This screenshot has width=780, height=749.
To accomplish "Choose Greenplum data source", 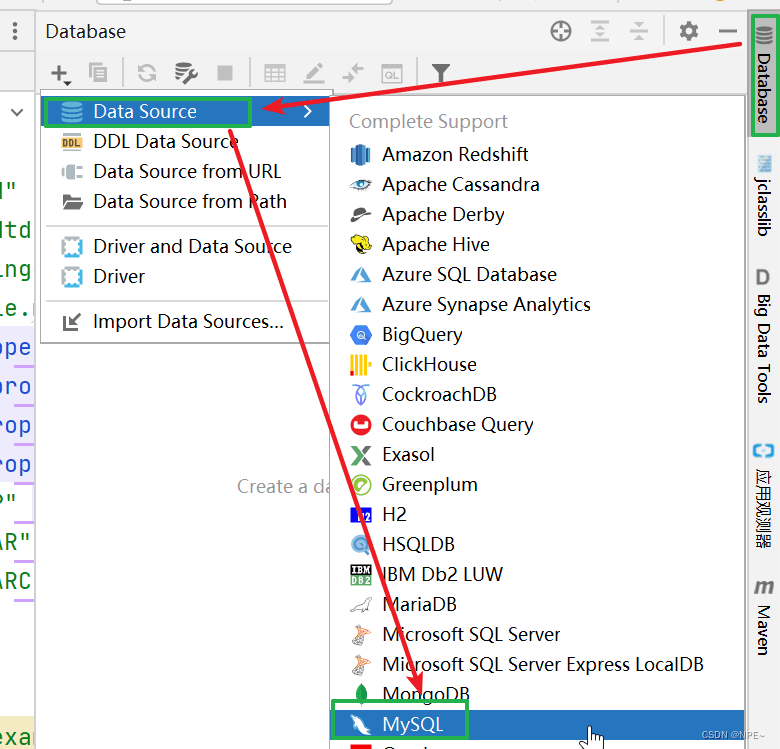I will click(x=537, y=484).
